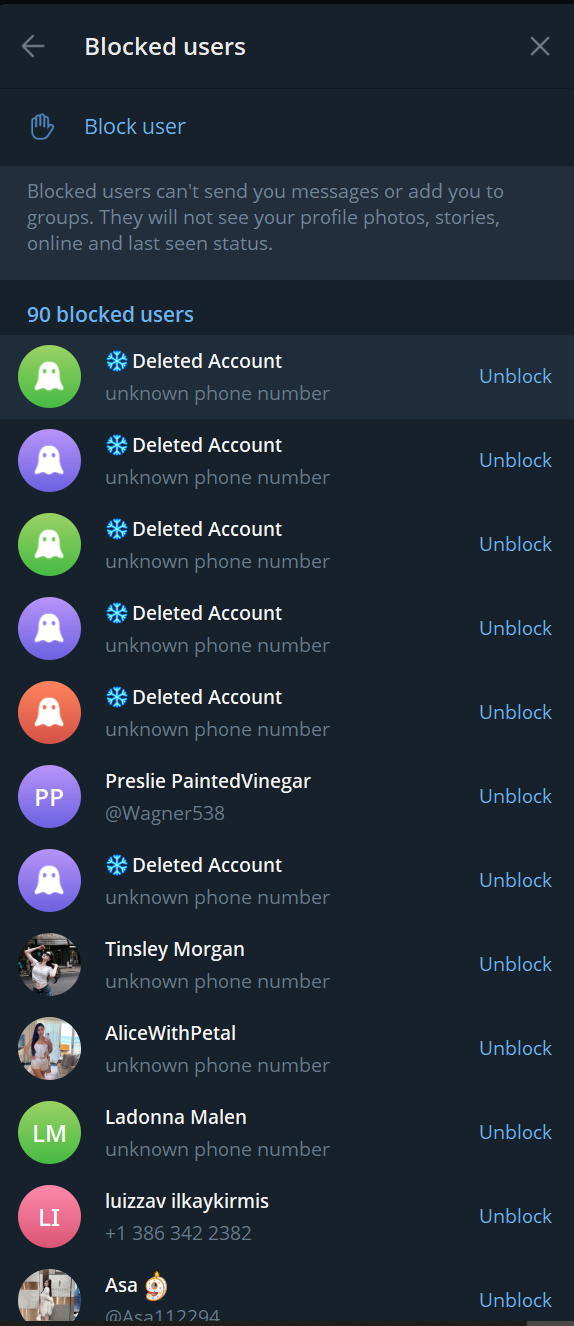Unblock Preslie PaintedVinegar
Screen dimensions: 574x1326
coord(515,796)
